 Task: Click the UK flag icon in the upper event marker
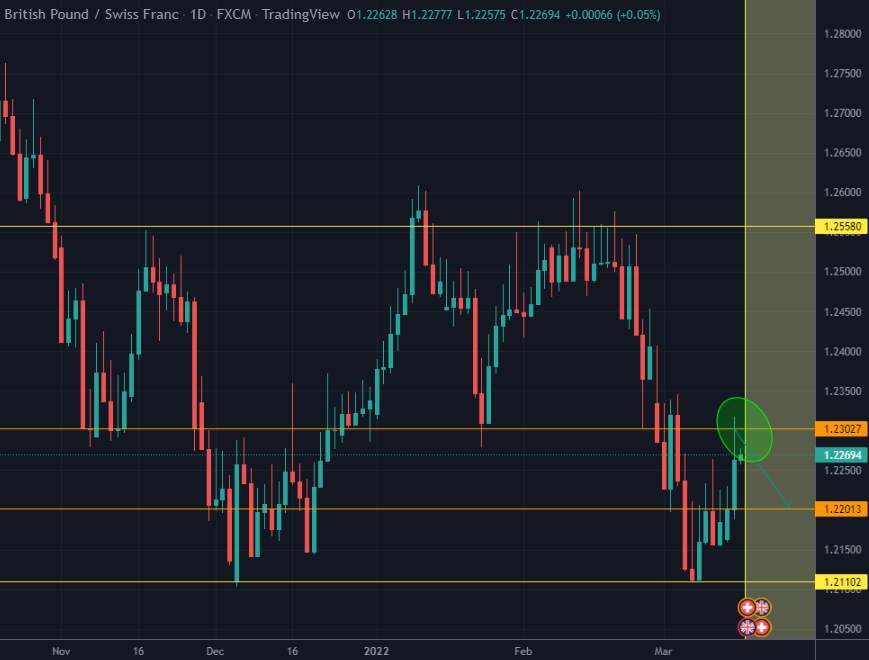[x=762, y=607]
